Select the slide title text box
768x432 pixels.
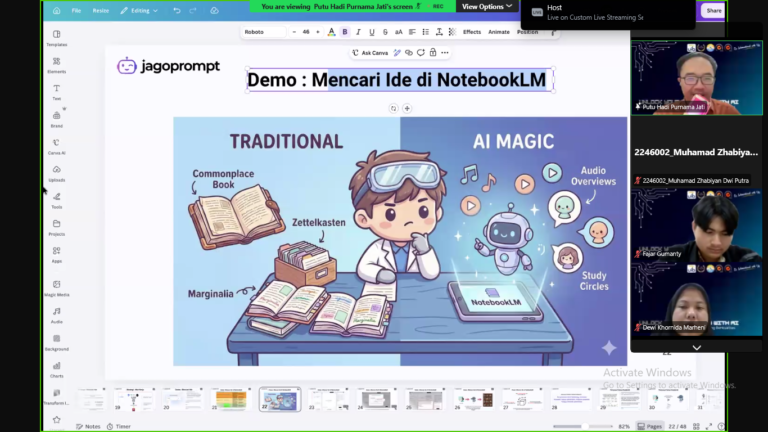(400, 80)
